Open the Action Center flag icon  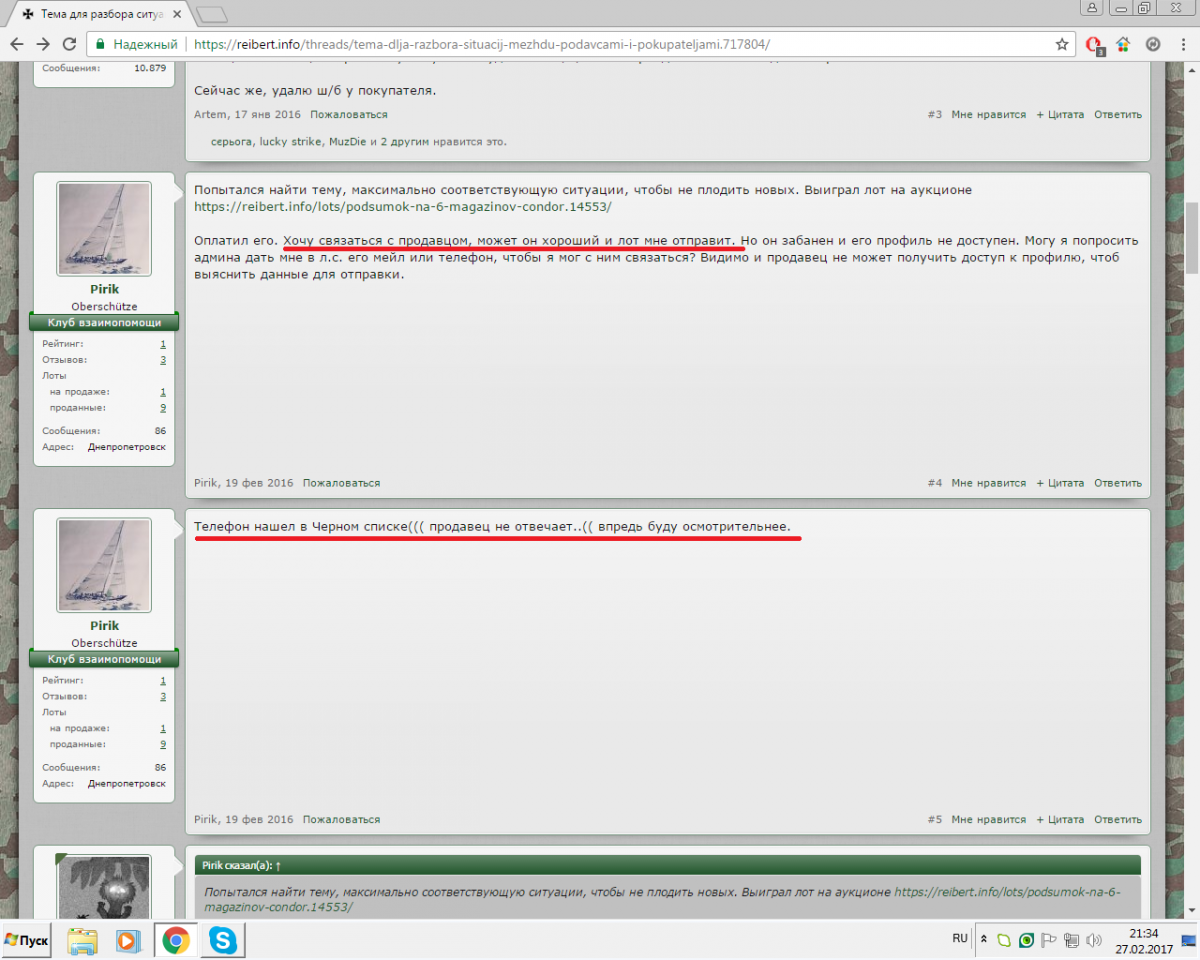[x=1049, y=940]
